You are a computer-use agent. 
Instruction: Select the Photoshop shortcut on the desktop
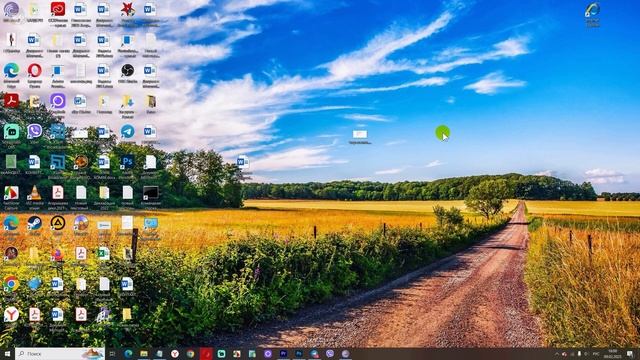128,162
